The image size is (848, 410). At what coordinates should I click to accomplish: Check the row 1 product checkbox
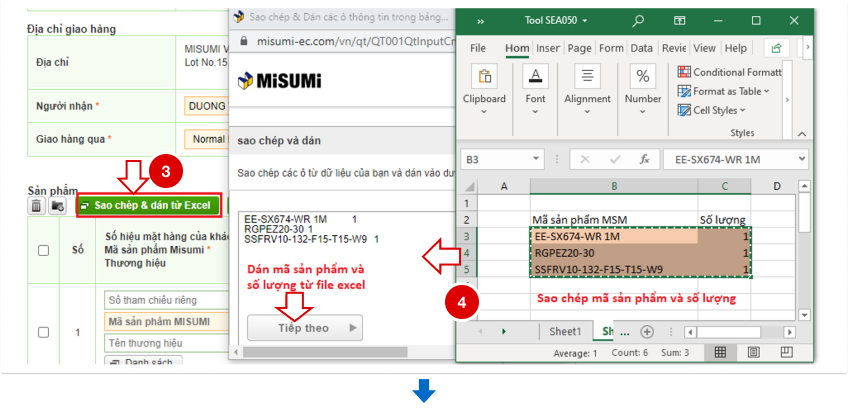coord(43,332)
